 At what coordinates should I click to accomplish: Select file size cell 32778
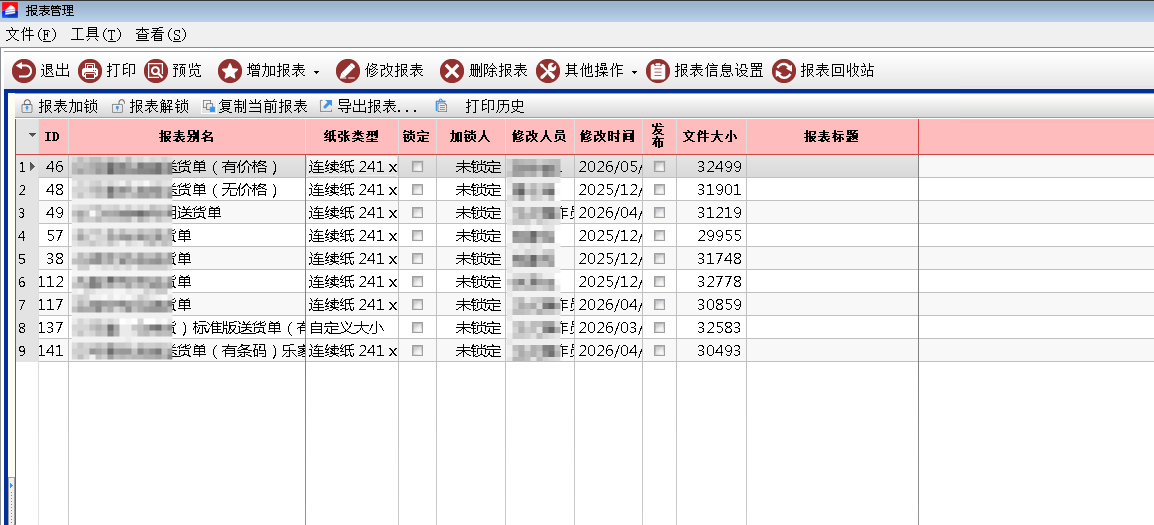tap(711, 281)
